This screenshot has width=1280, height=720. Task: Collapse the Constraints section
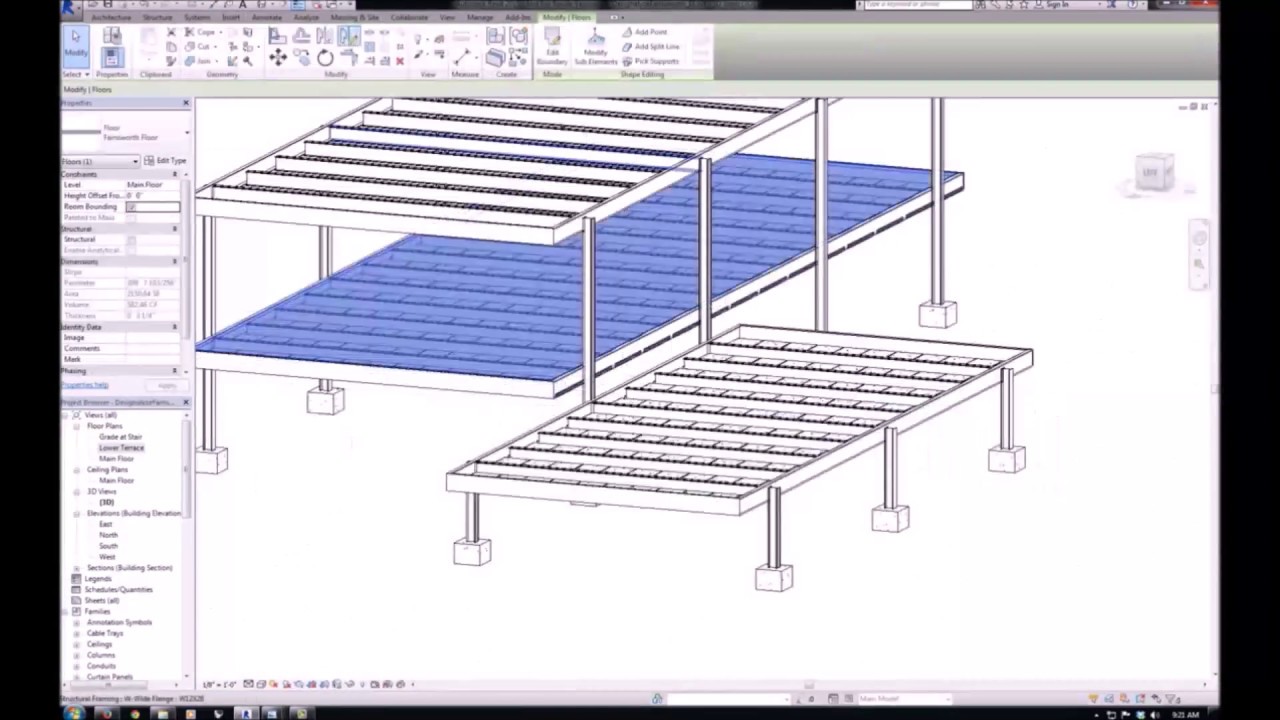[x=174, y=174]
